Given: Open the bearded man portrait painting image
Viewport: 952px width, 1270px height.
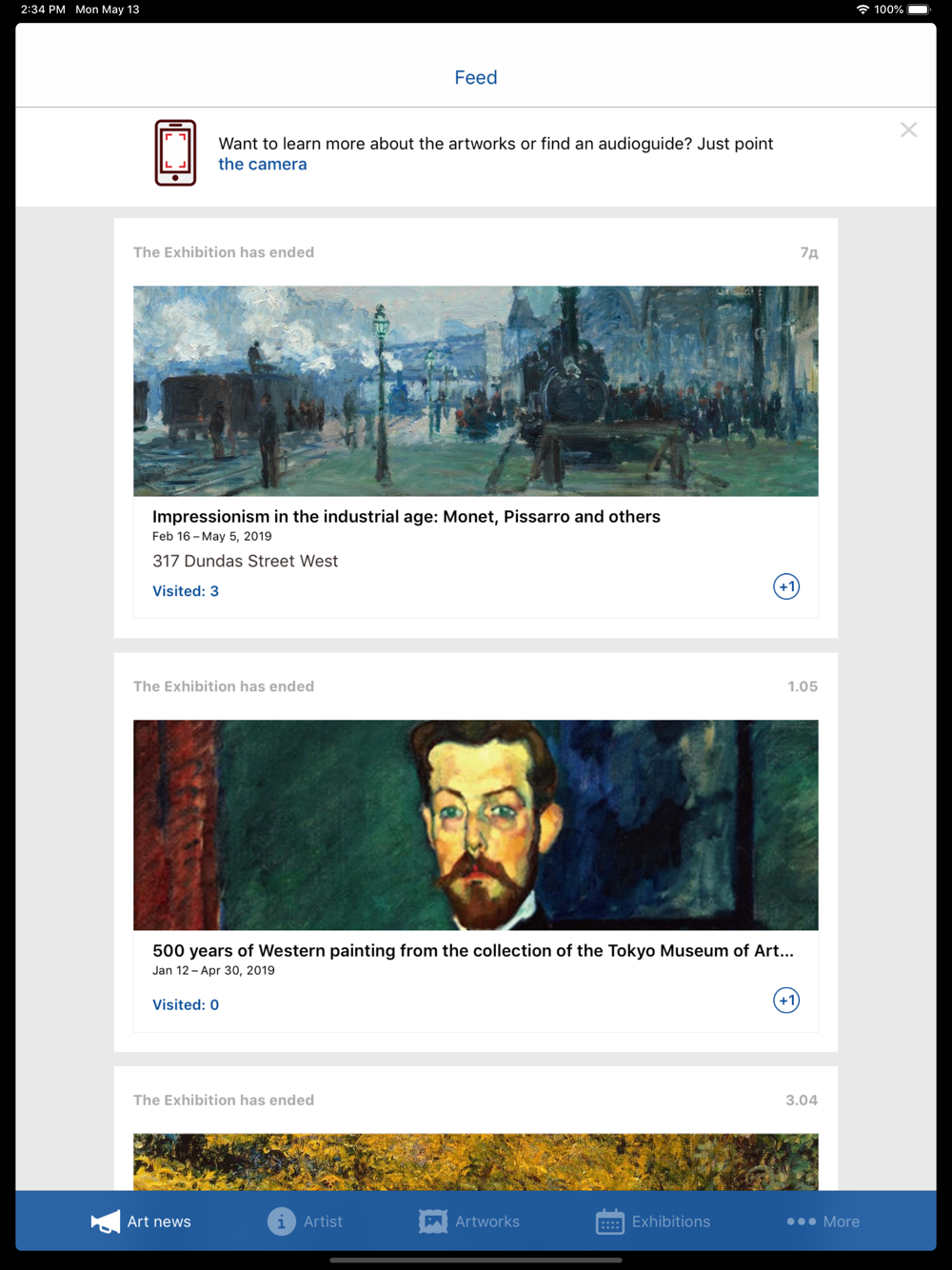Looking at the screenshot, I should [476, 824].
